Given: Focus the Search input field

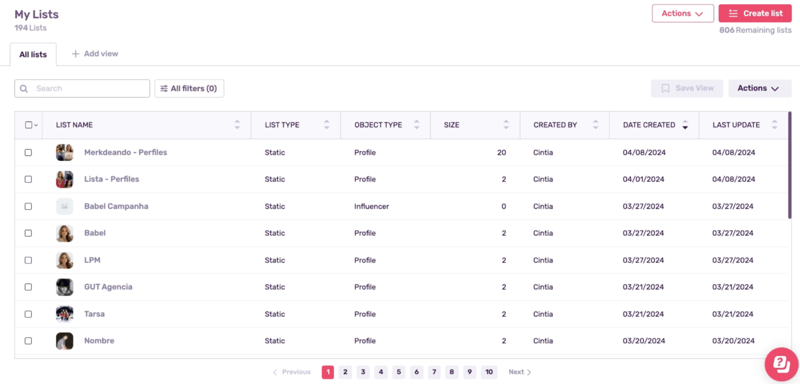Looking at the screenshot, I should click(82, 89).
